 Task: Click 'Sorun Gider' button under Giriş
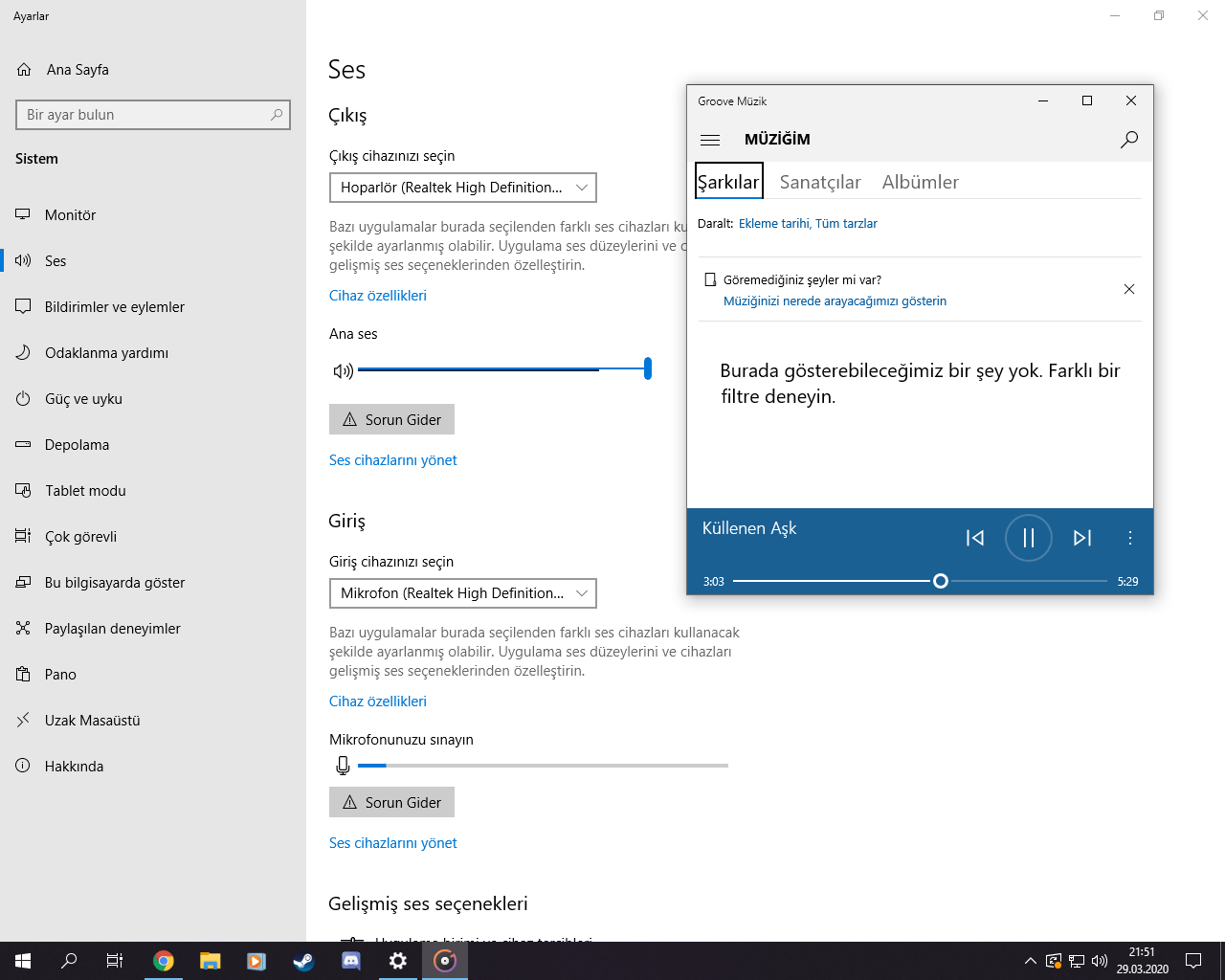point(391,802)
